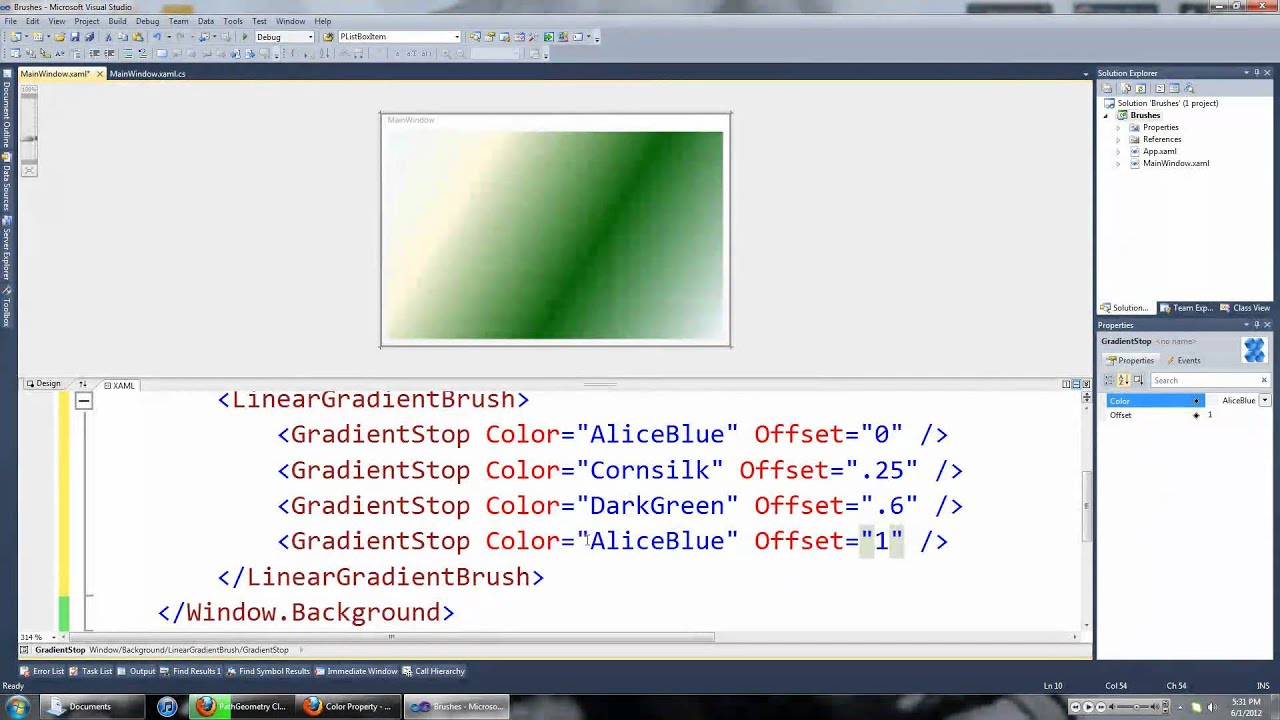Switch to the XAML view tab

coord(119,385)
